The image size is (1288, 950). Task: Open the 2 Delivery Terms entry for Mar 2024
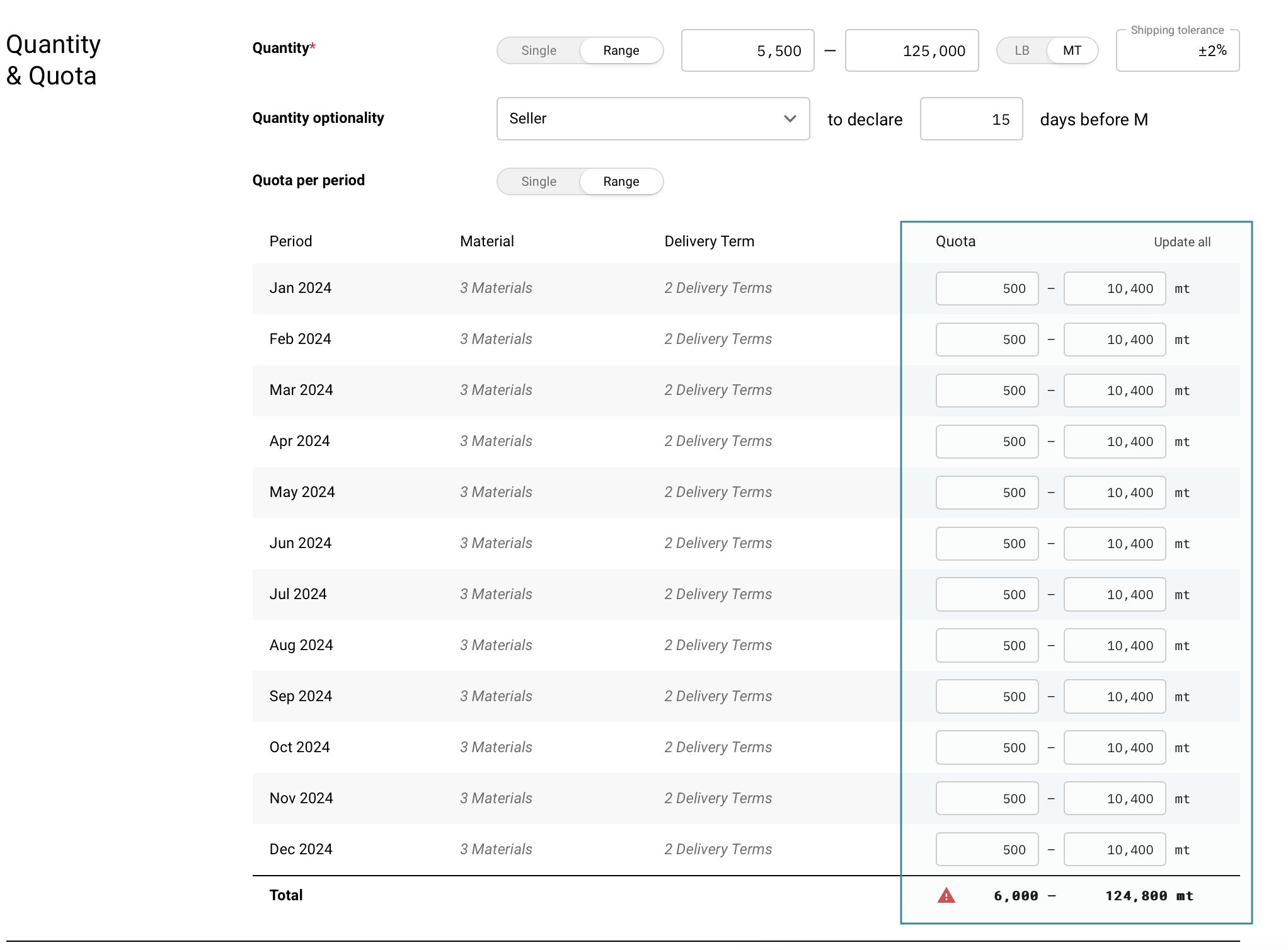(718, 390)
